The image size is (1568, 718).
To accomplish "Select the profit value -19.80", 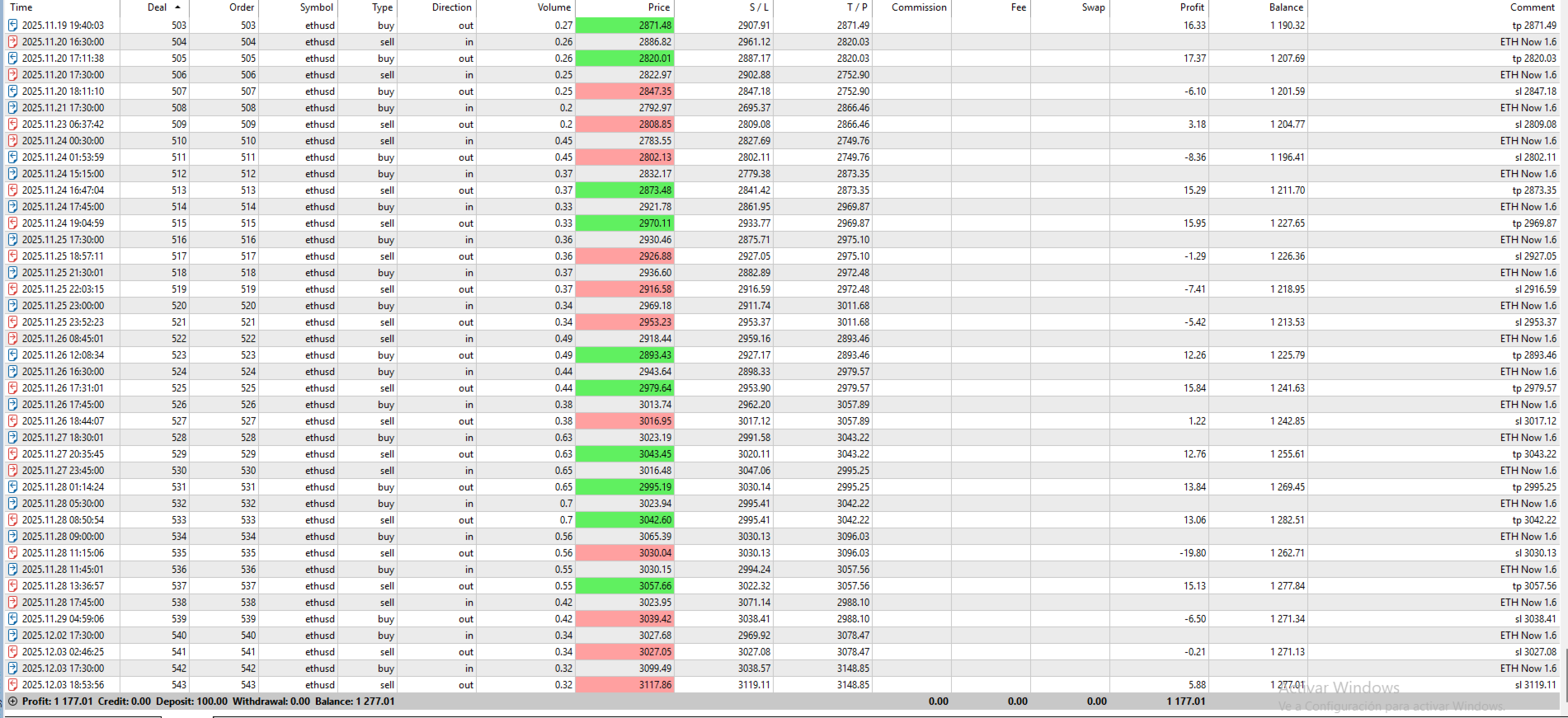I will click(x=1193, y=553).
